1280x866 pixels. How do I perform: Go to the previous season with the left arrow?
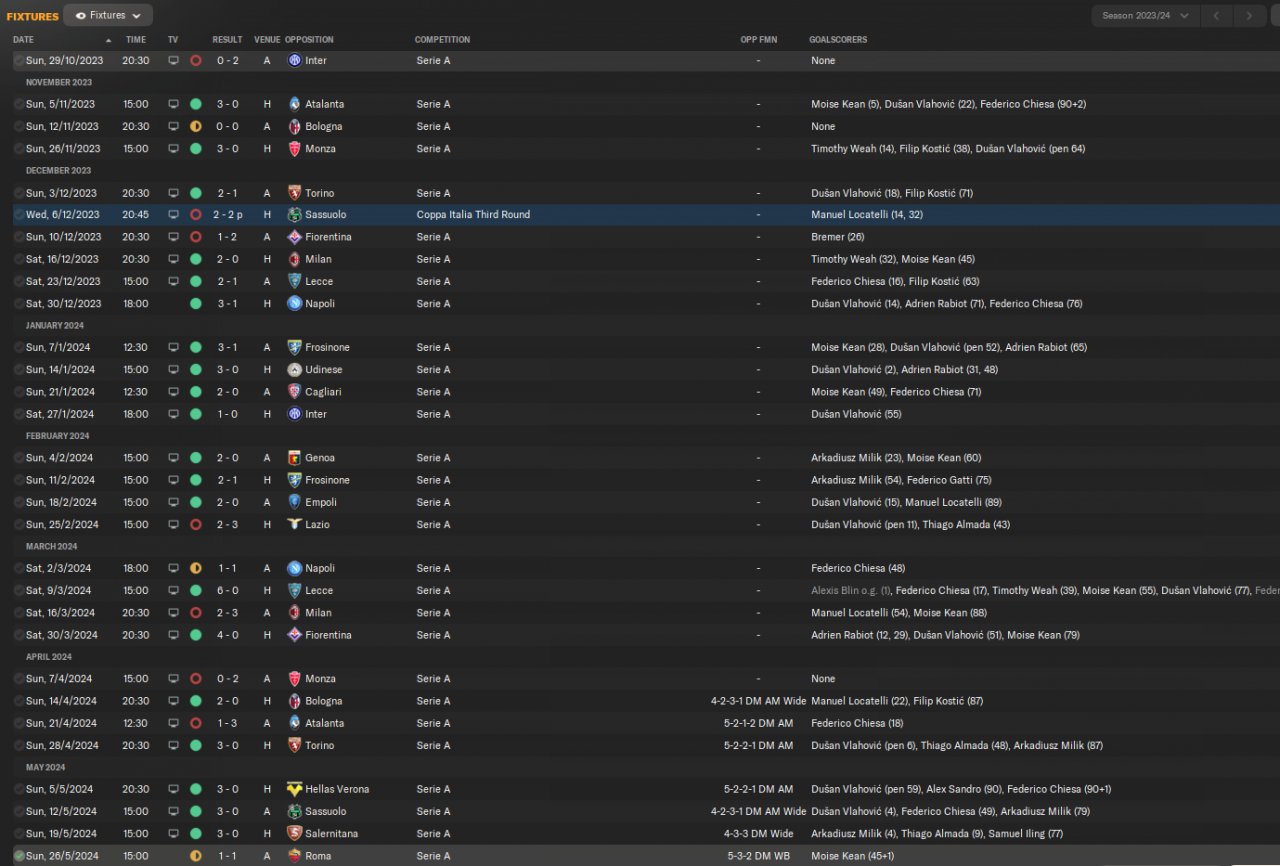[x=1216, y=15]
